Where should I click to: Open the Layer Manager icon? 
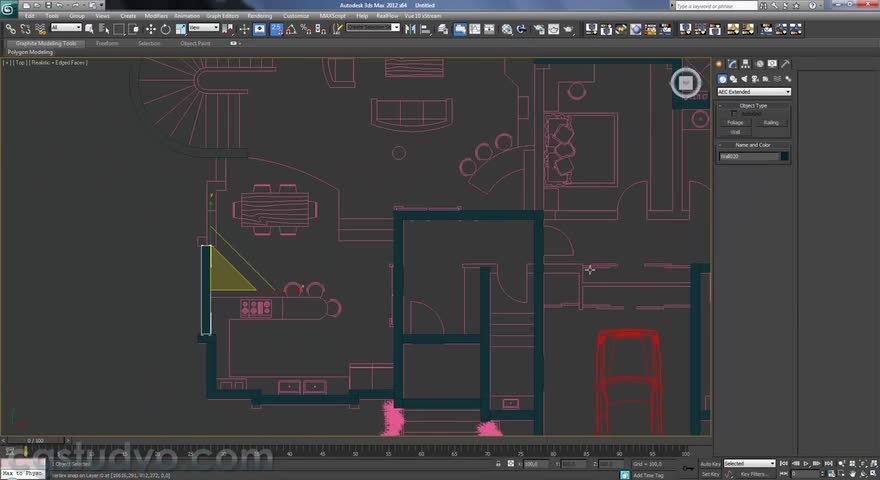pos(443,29)
